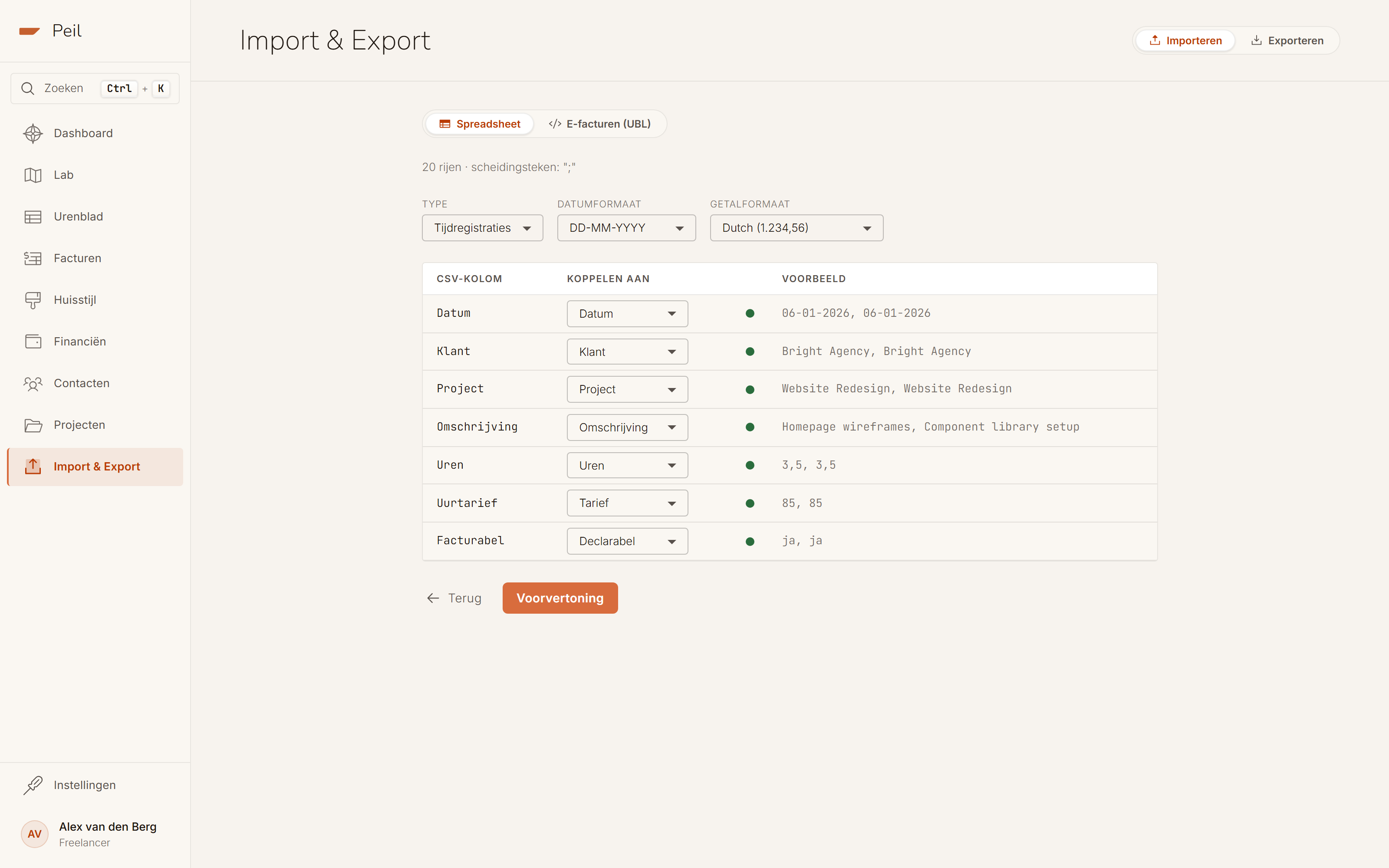Viewport: 1389px width, 868px height.
Task: Select the Spreadsheet tab
Action: 480,124
